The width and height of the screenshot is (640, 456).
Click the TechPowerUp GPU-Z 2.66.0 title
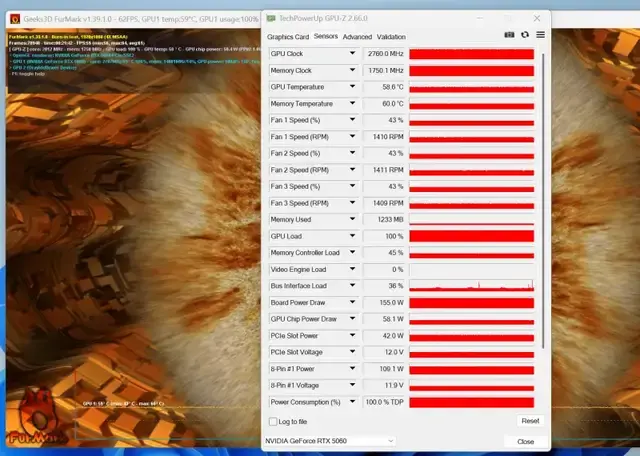click(323, 18)
